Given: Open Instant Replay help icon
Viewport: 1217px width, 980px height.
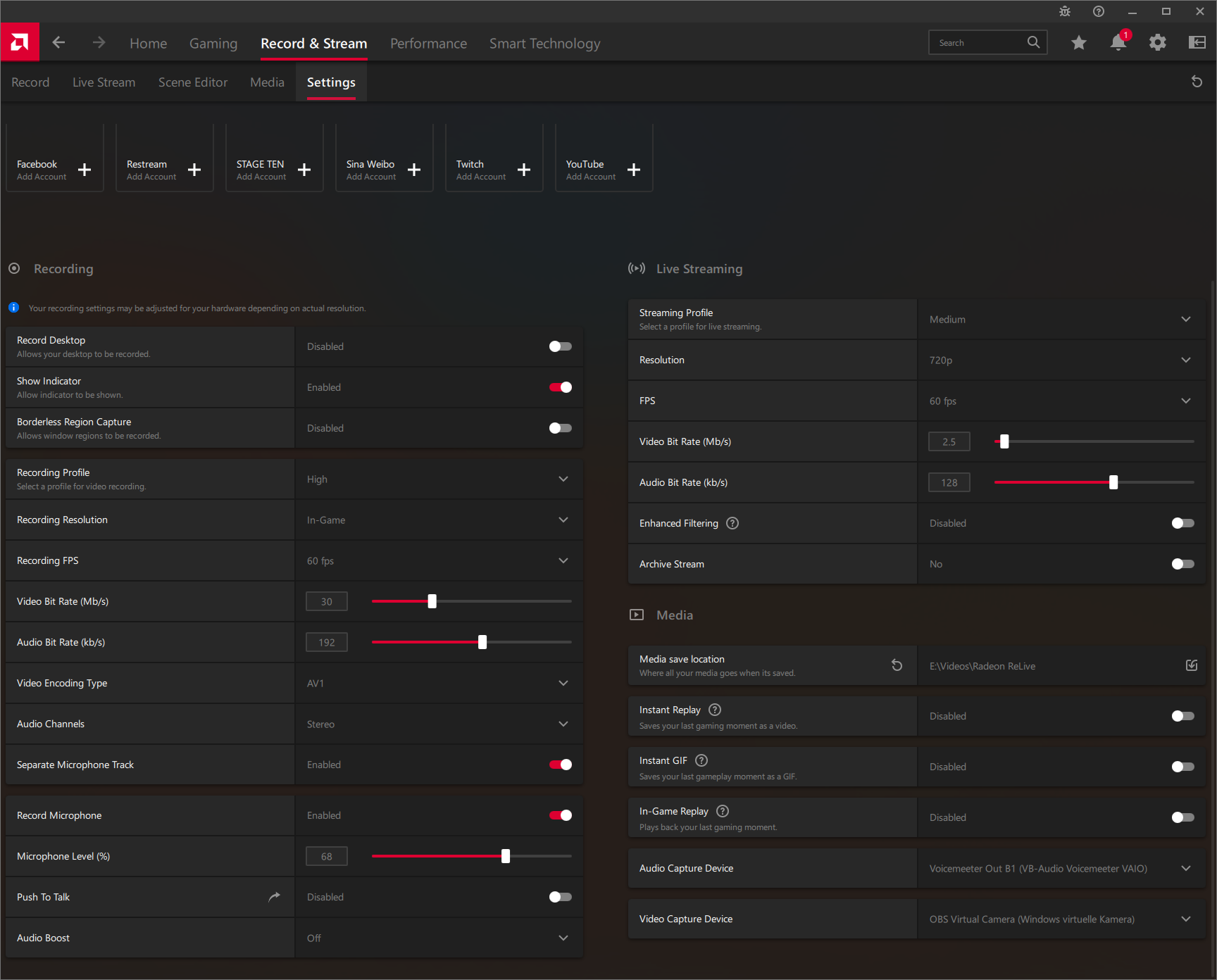Looking at the screenshot, I should click(x=715, y=710).
